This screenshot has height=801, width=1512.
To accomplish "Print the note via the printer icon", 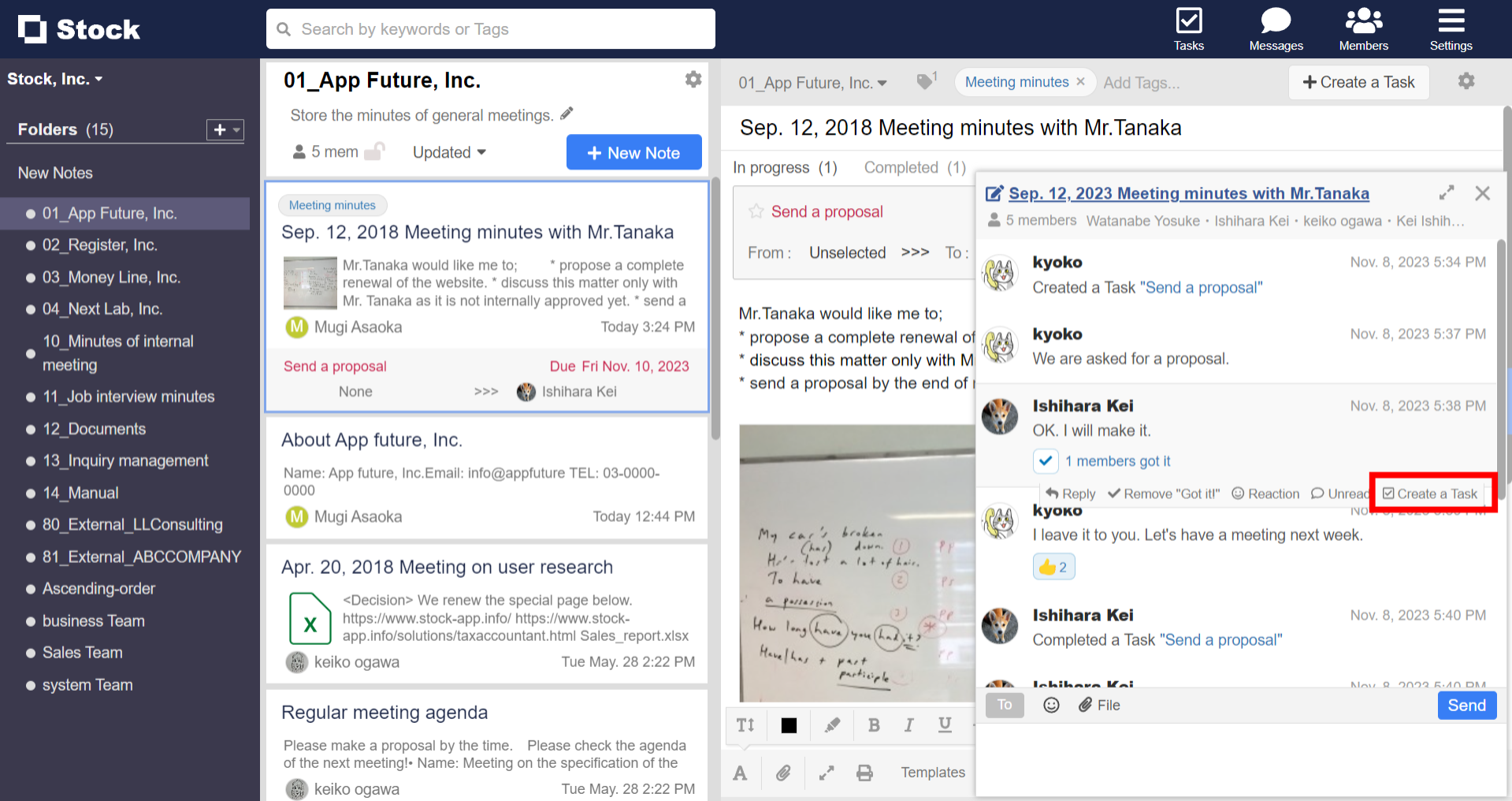I will pos(864,773).
